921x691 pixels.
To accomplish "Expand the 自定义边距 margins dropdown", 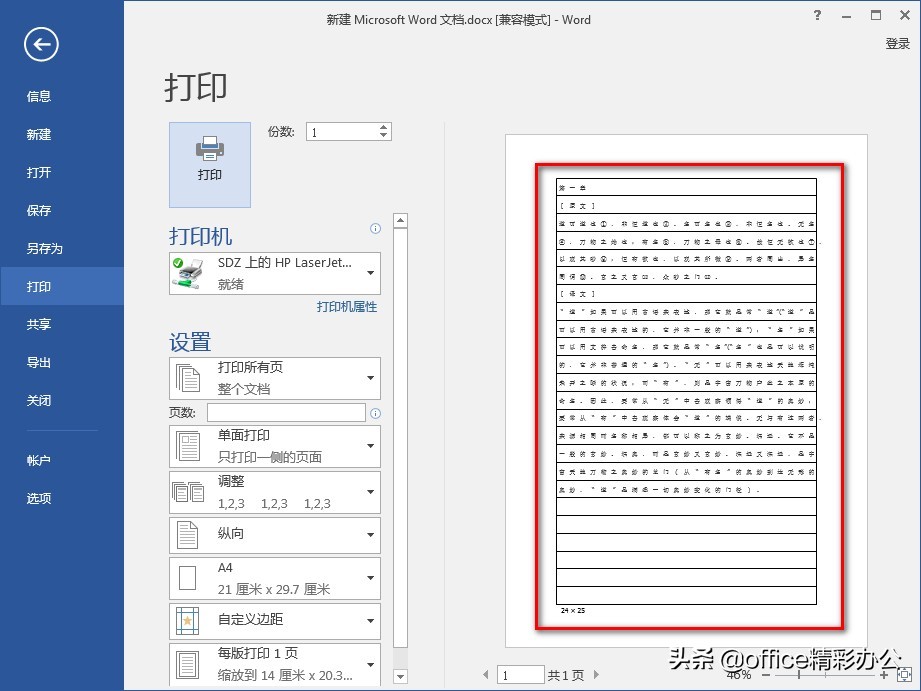I will (x=371, y=620).
